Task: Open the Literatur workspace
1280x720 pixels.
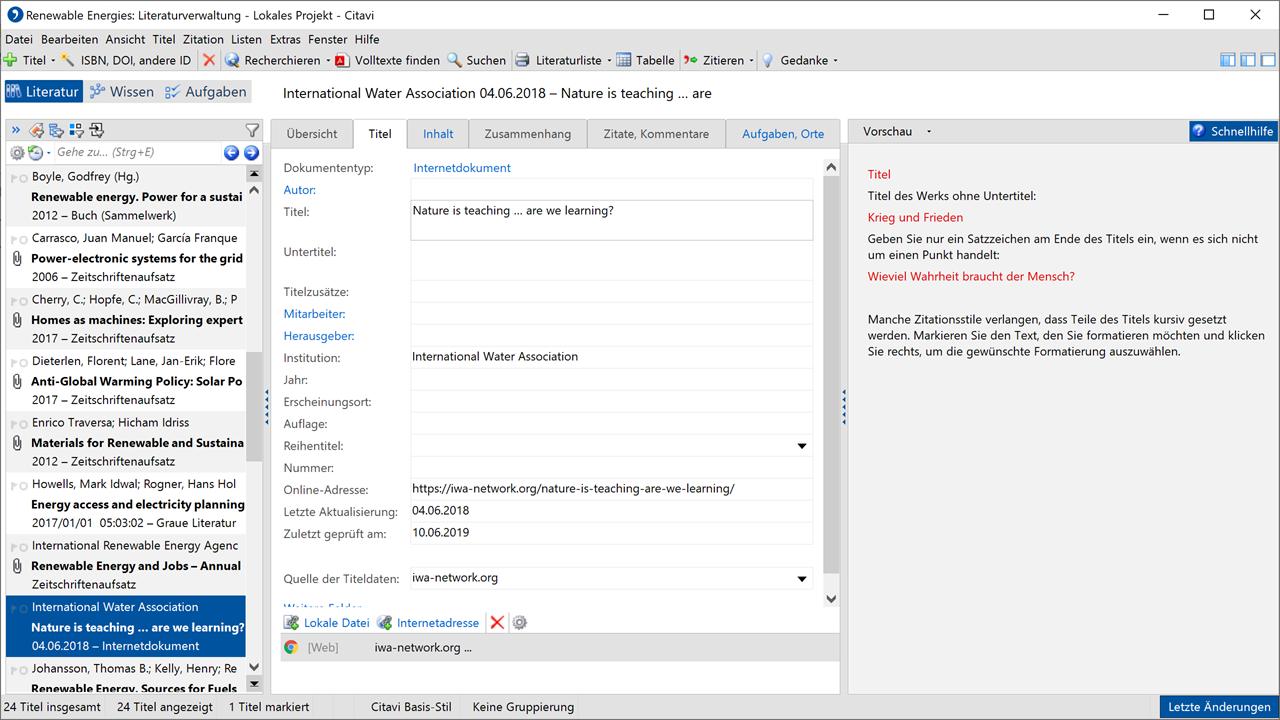Action: [42, 92]
